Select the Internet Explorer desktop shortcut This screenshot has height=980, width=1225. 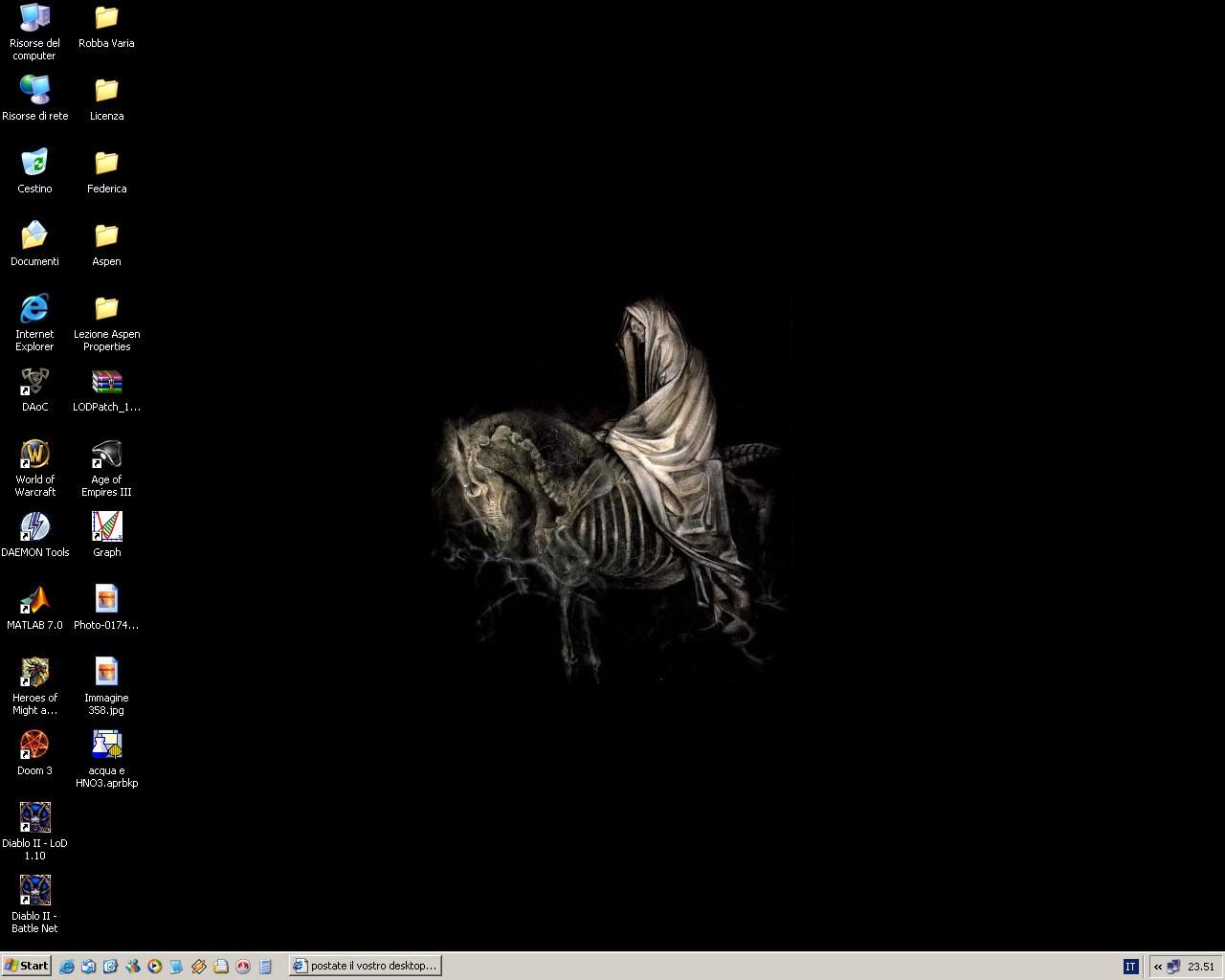coord(34,323)
